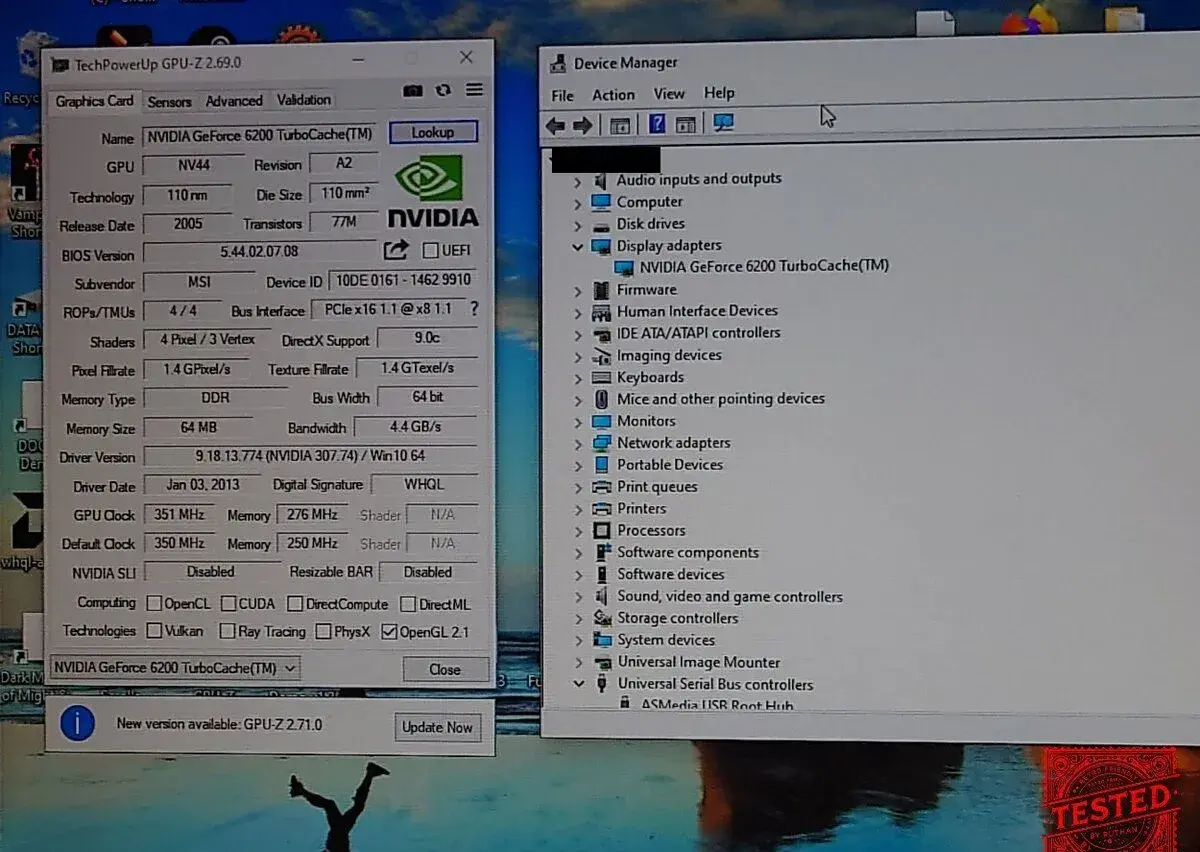This screenshot has width=1200, height=852.
Task: Click the Scan for hardware changes monitor icon
Action: pos(723,123)
